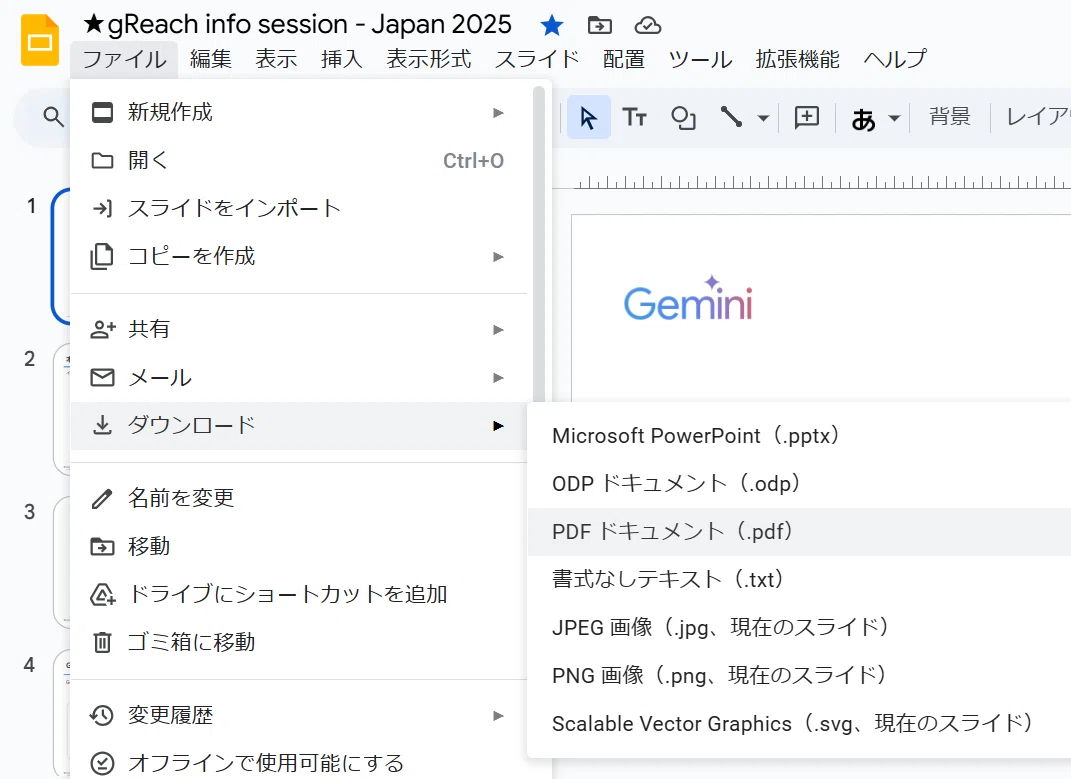Expand the ダウンロード submenu arrow

(x=499, y=426)
